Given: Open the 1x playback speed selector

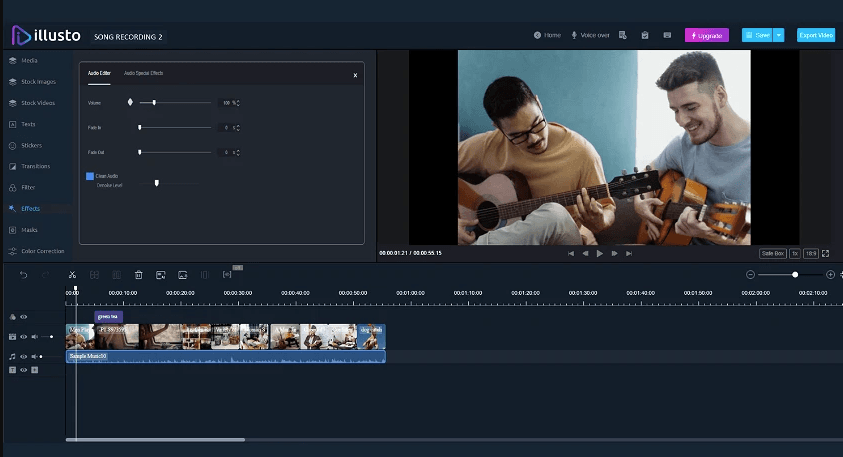Looking at the screenshot, I should (x=795, y=253).
